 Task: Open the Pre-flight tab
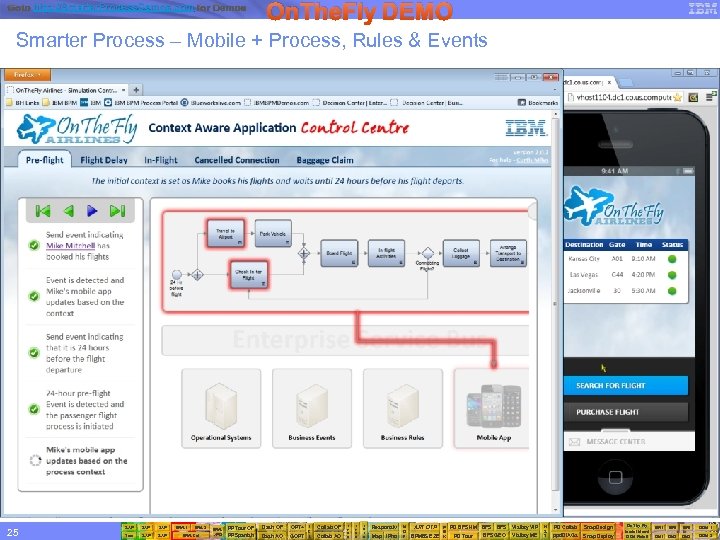[x=45, y=160]
